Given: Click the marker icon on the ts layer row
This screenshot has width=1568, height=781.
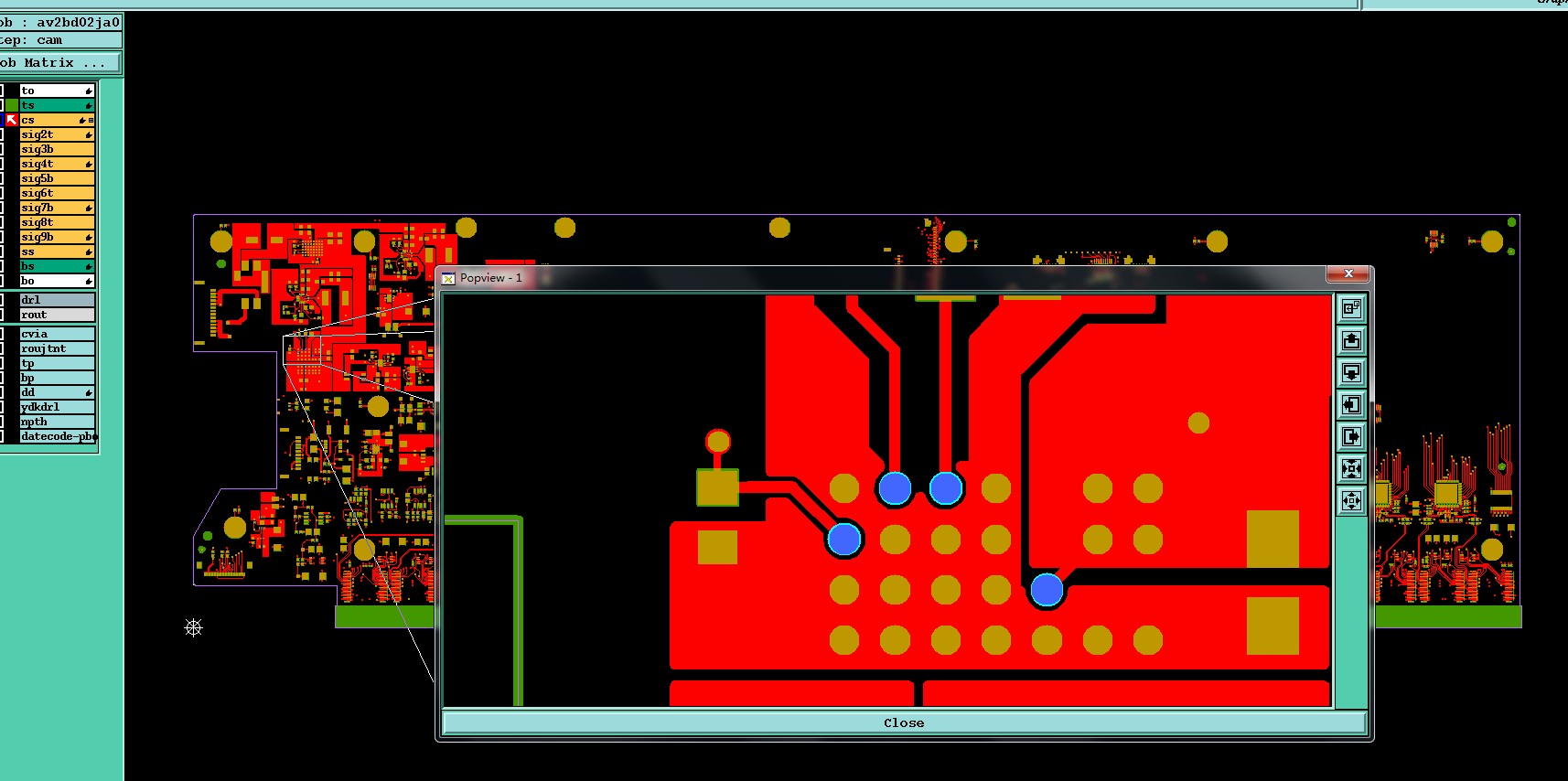Looking at the screenshot, I should [x=89, y=105].
